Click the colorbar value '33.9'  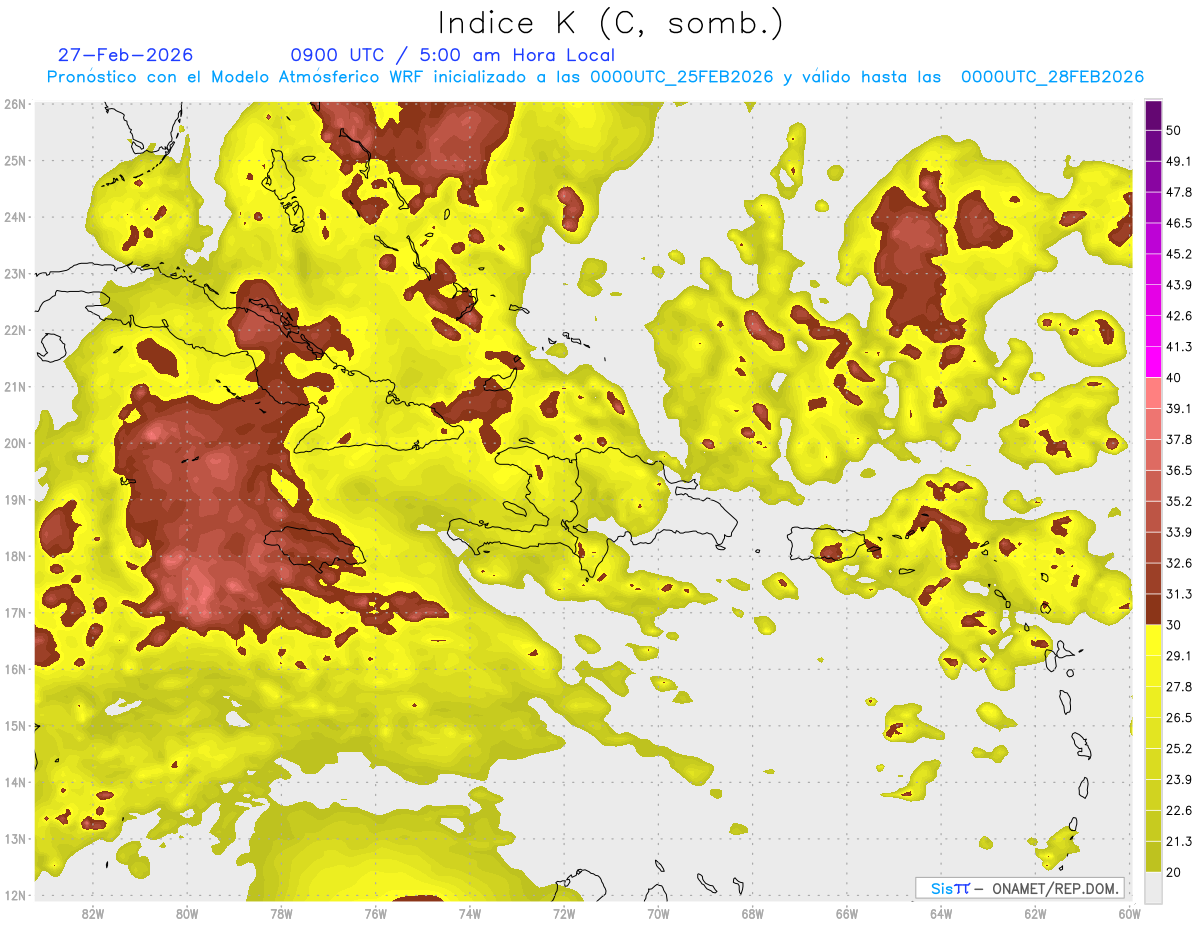1178,532
